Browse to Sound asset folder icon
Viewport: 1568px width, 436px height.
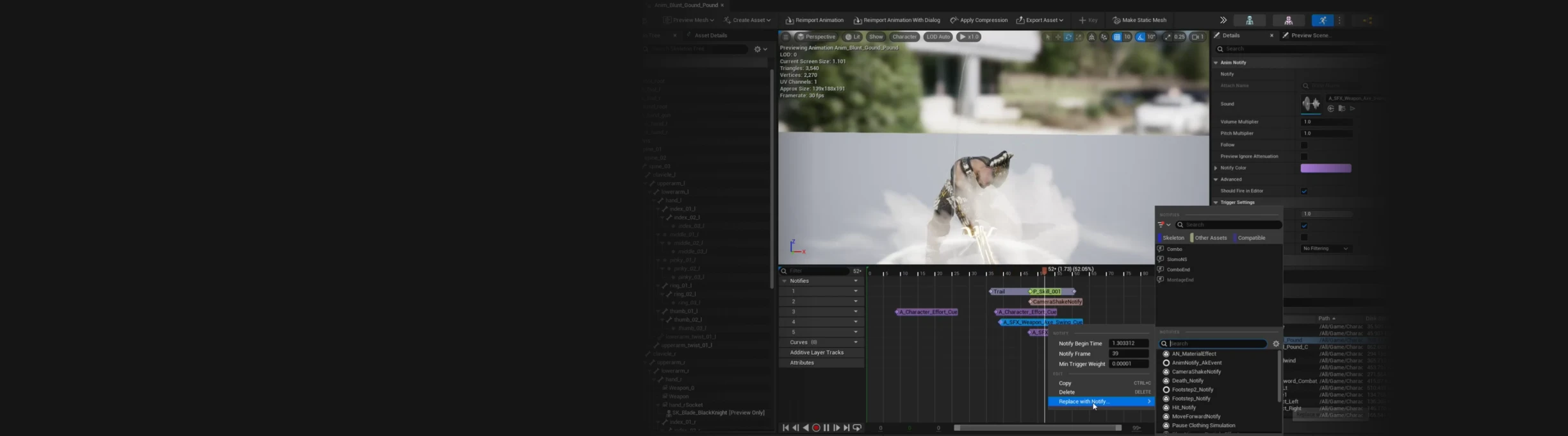[x=1342, y=108]
